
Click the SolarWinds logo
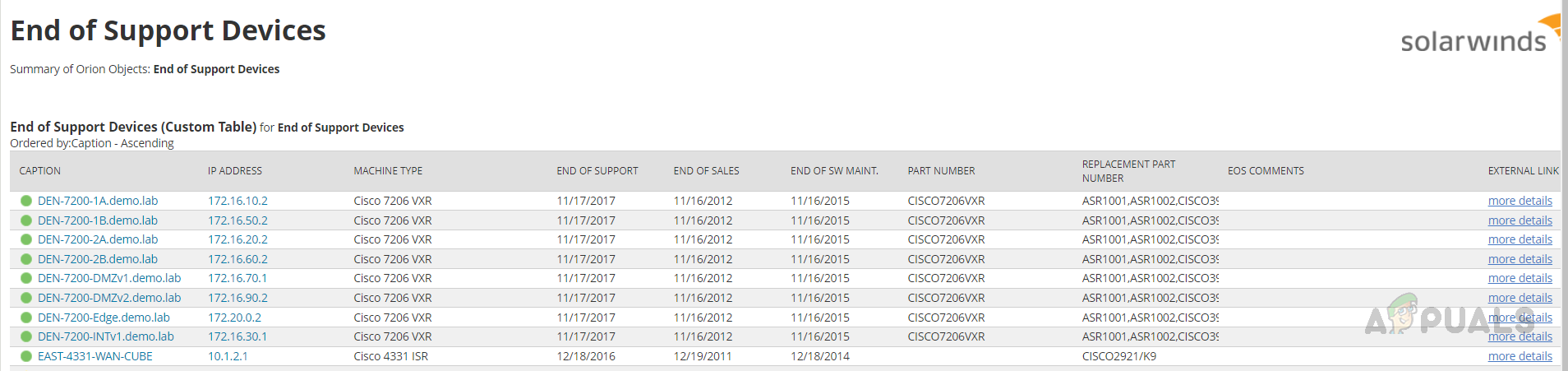click(x=1478, y=36)
